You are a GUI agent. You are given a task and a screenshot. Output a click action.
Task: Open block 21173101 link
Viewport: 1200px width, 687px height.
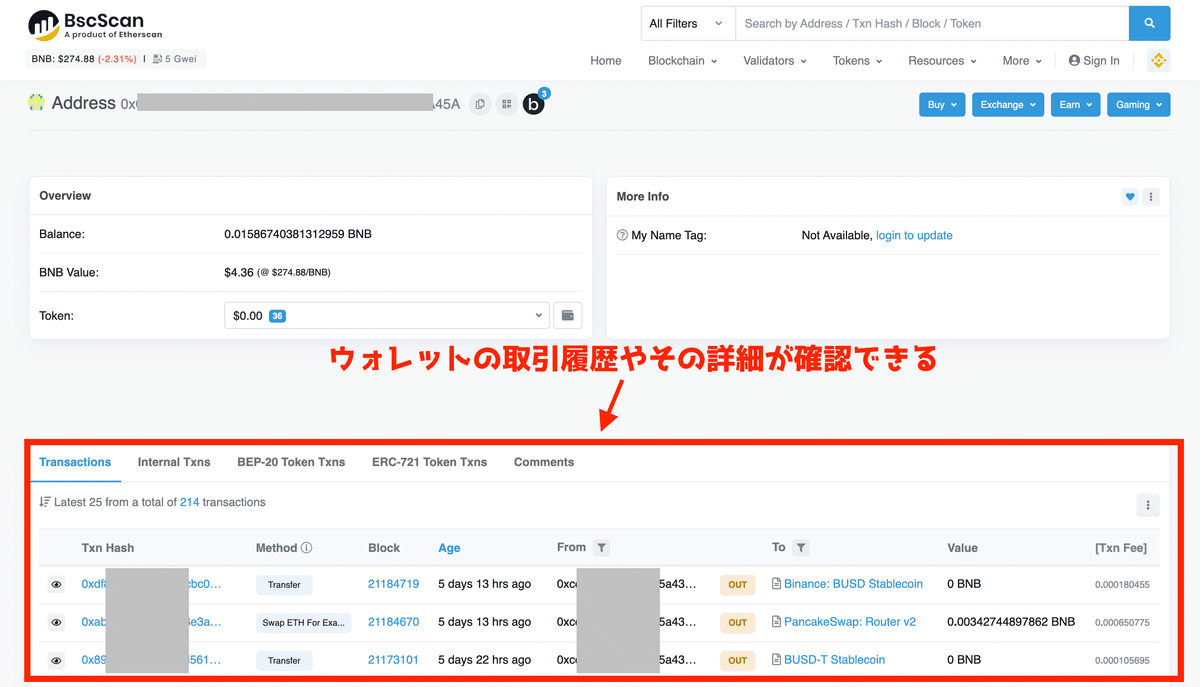point(393,660)
